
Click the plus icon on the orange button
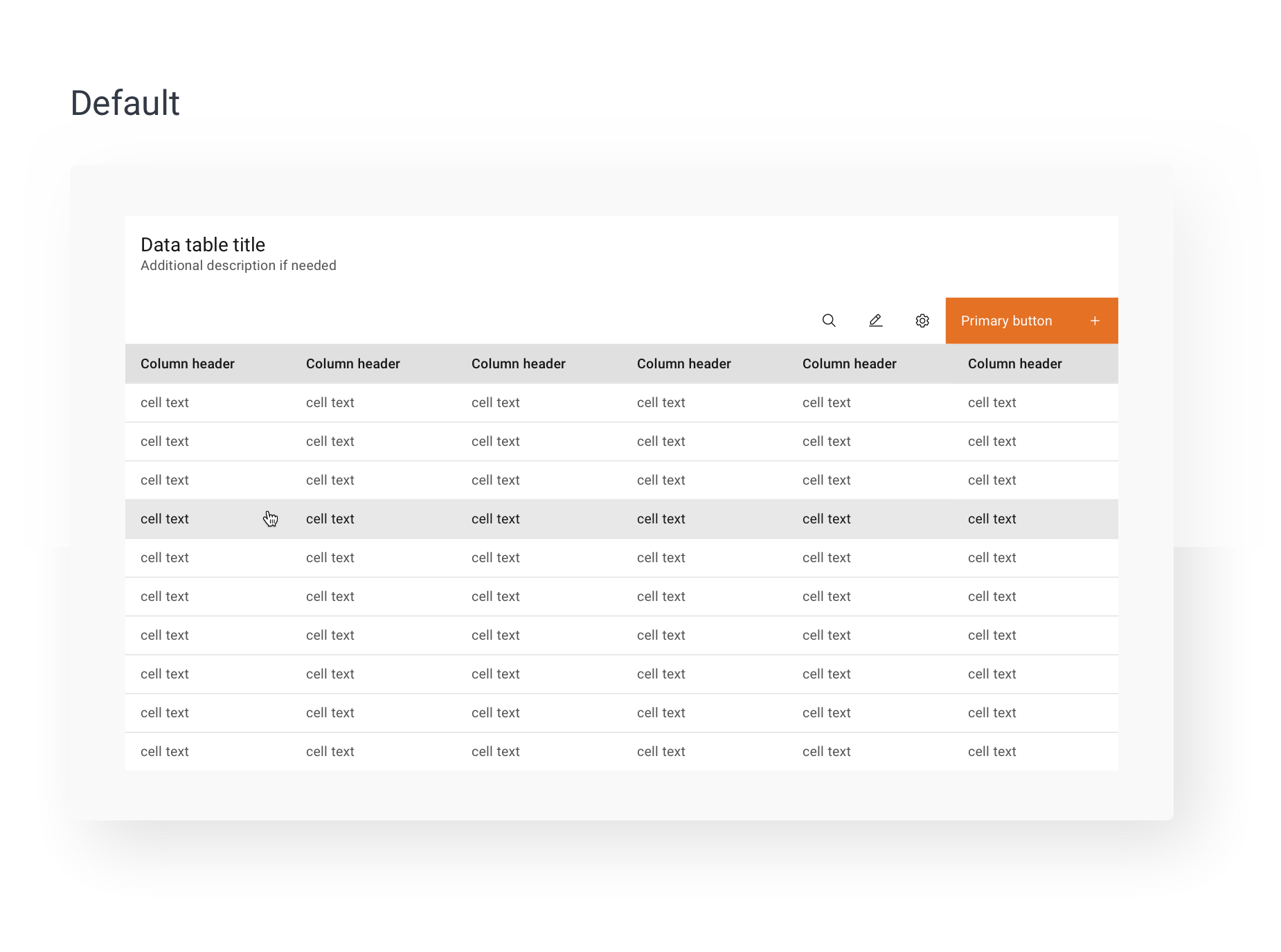1095,321
